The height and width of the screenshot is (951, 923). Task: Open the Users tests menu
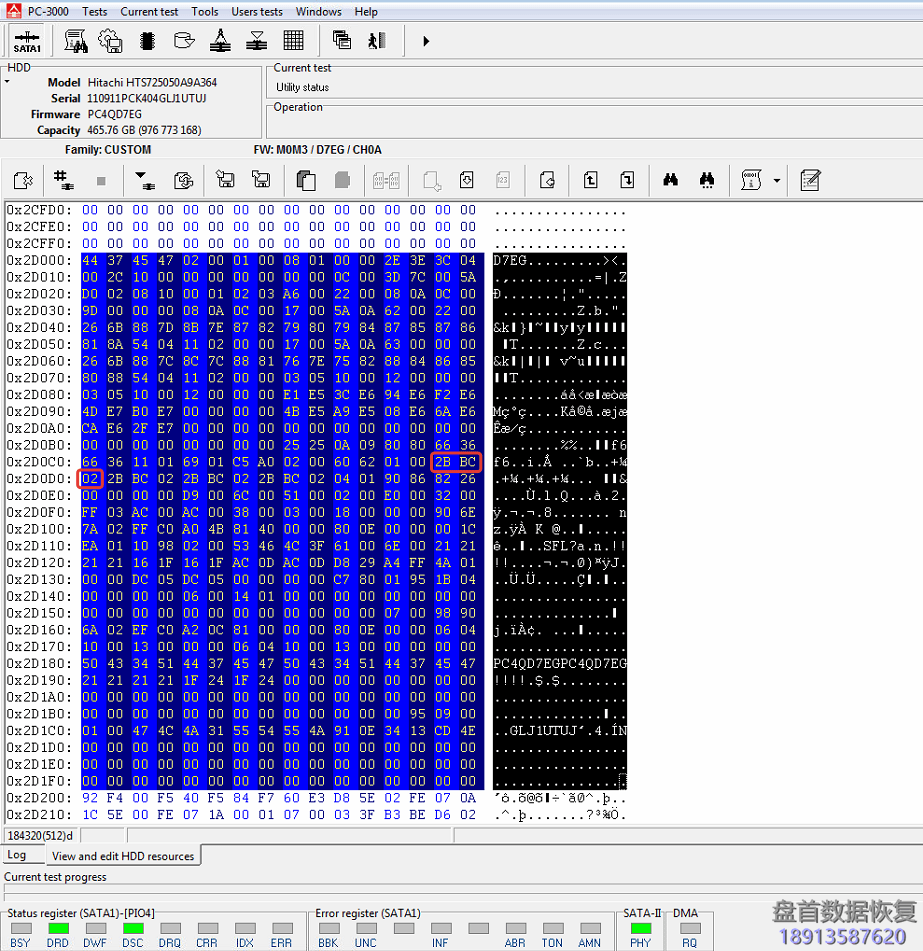[x=257, y=11]
